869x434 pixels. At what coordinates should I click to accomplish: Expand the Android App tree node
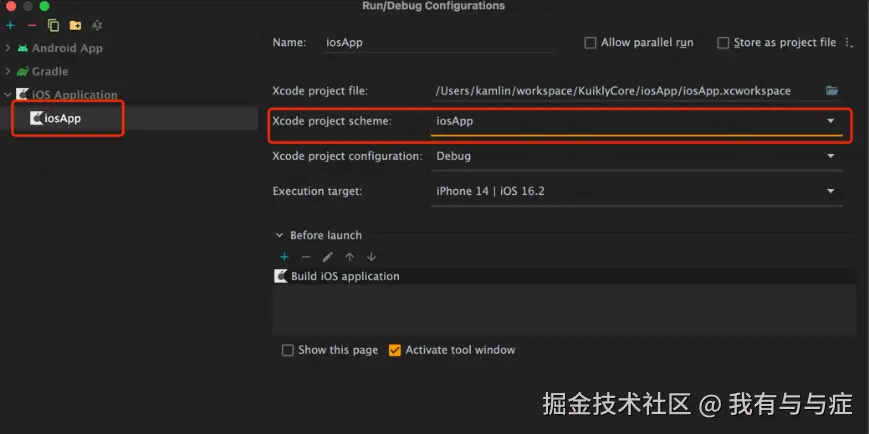click(8, 48)
